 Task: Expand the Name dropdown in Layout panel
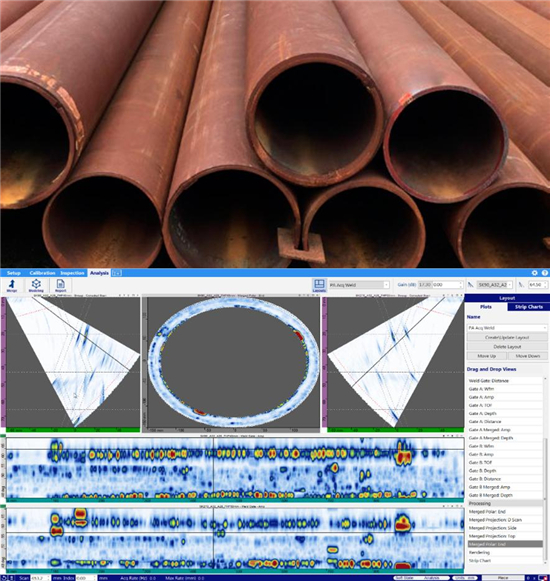(507, 328)
